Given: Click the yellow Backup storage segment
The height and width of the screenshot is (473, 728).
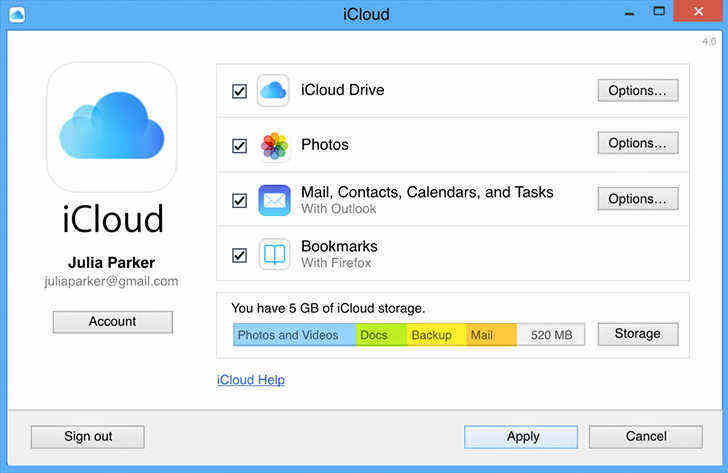Looking at the screenshot, I should click(x=436, y=335).
